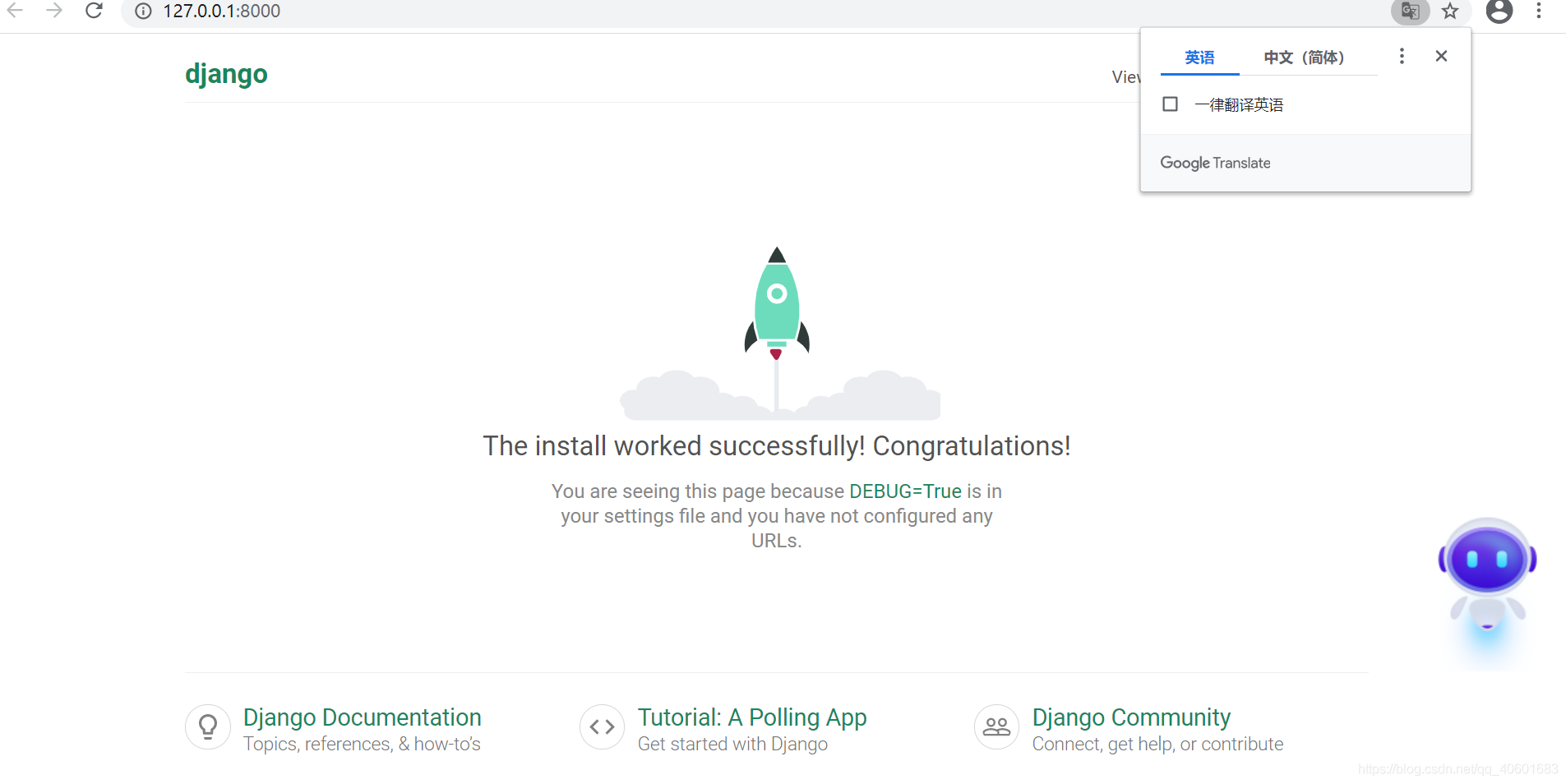Click 'Get started with Django' text

pyautogui.click(x=732, y=744)
